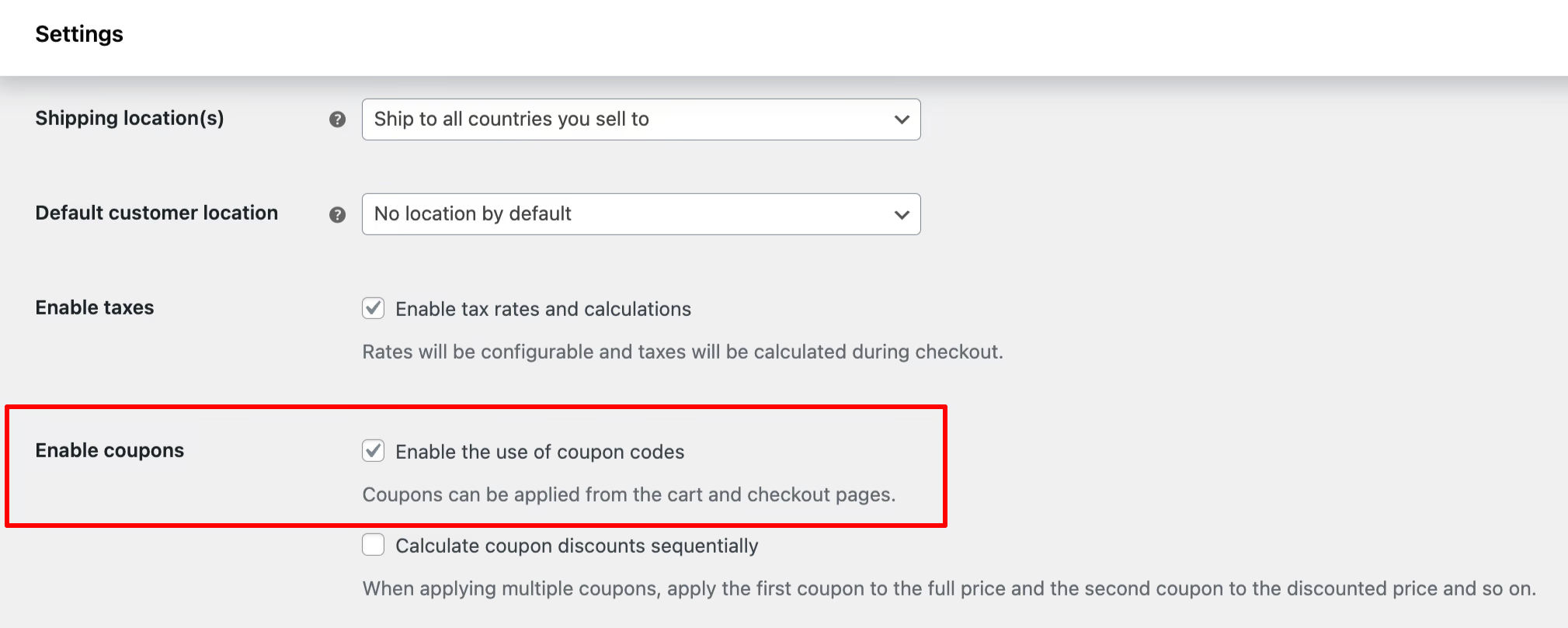Image resolution: width=1568 pixels, height=628 pixels.
Task: Enable Calculate coupon discounts sequentially
Action: click(373, 545)
